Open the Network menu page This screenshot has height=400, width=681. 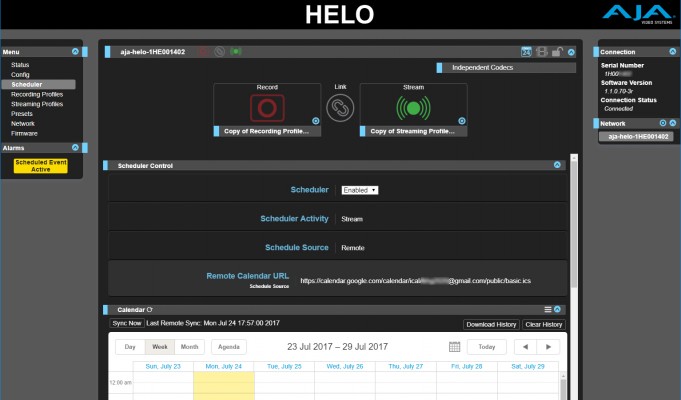point(23,124)
